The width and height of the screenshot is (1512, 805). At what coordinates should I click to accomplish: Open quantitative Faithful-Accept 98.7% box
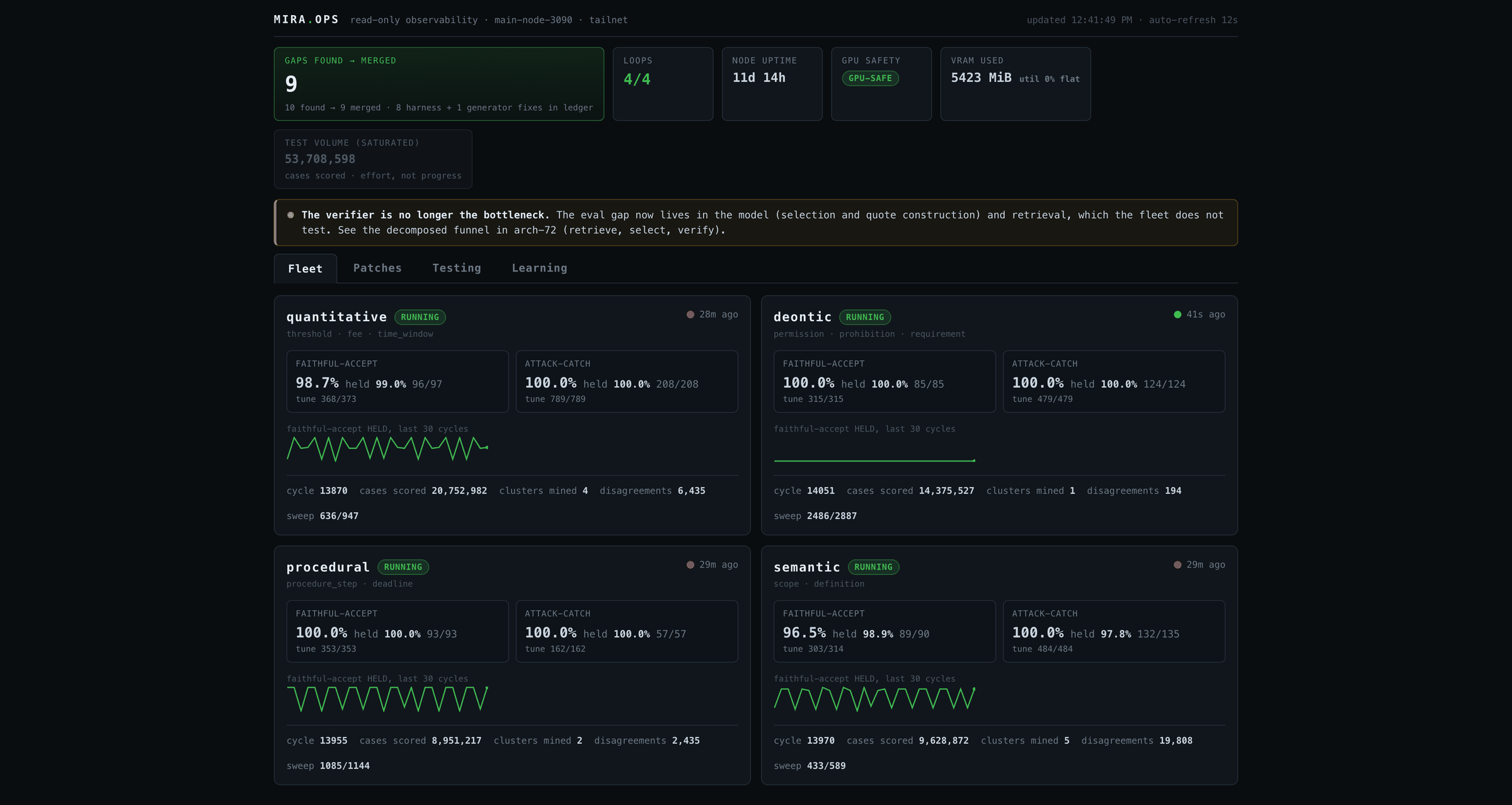398,381
